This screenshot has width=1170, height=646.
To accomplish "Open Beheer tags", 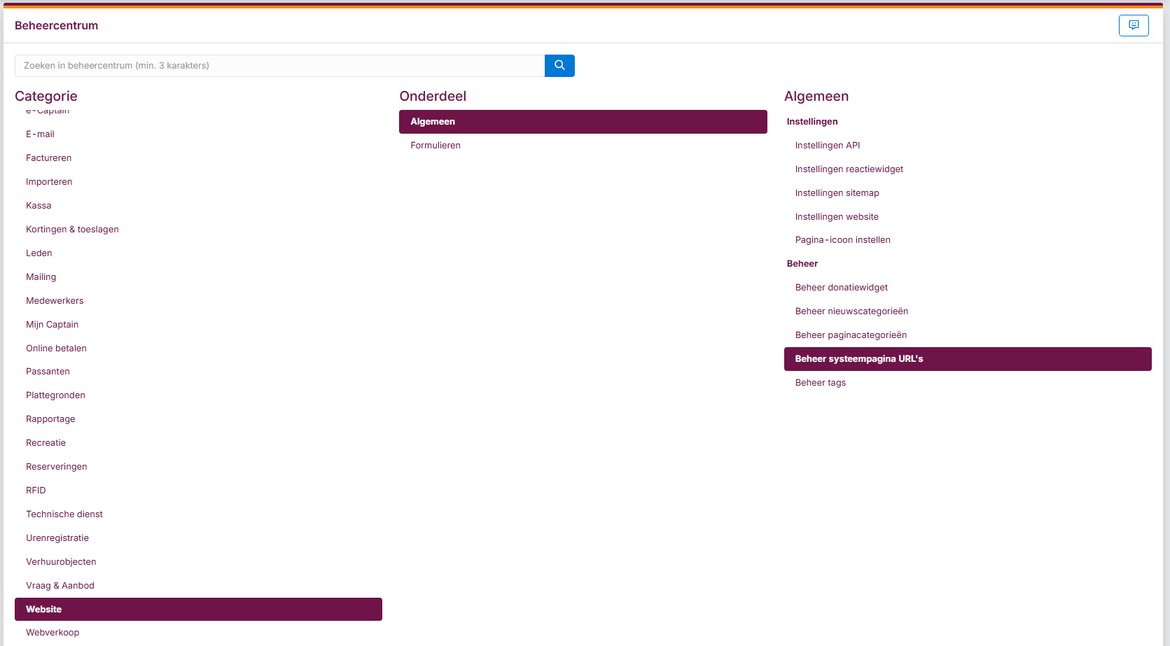I will (820, 383).
